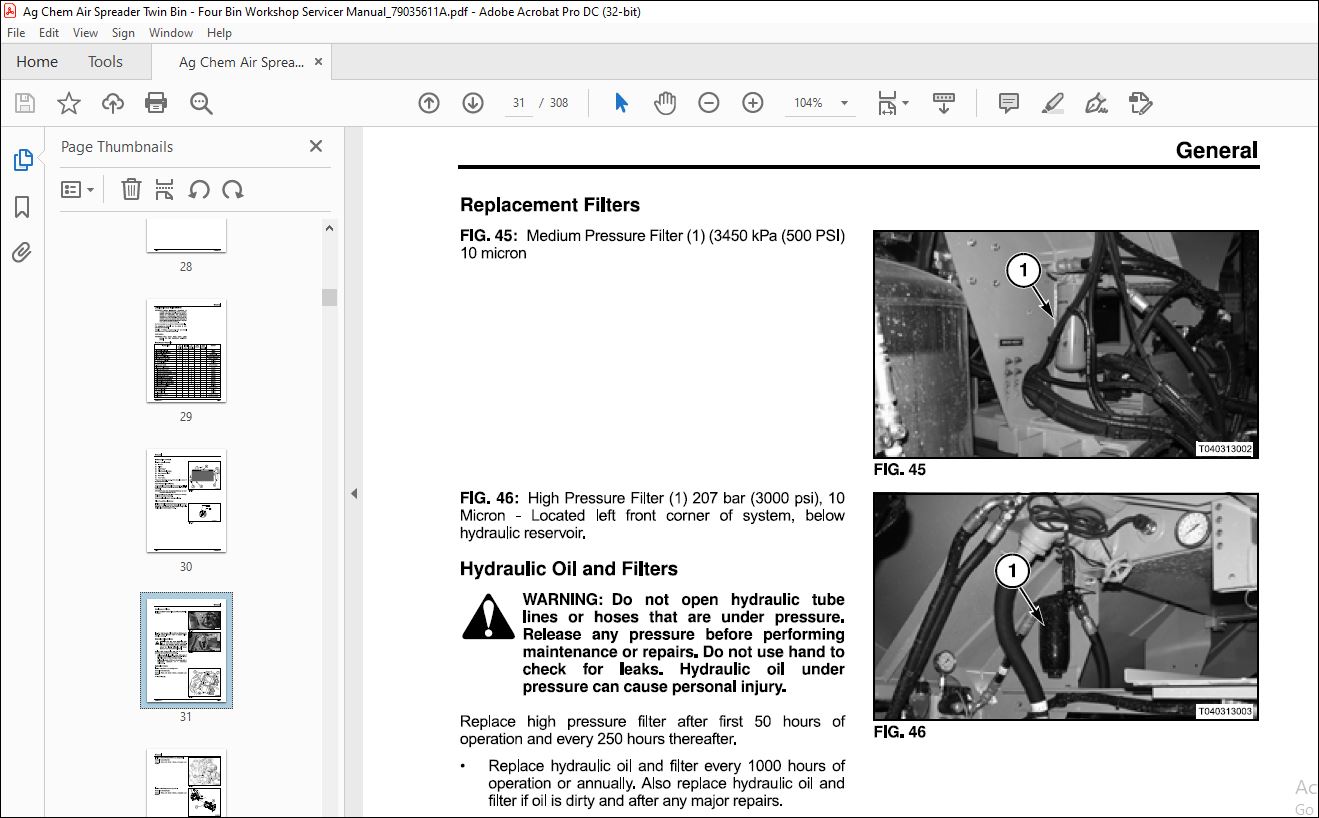Open Bookmarks sidebar panel icon

click(22, 207)
